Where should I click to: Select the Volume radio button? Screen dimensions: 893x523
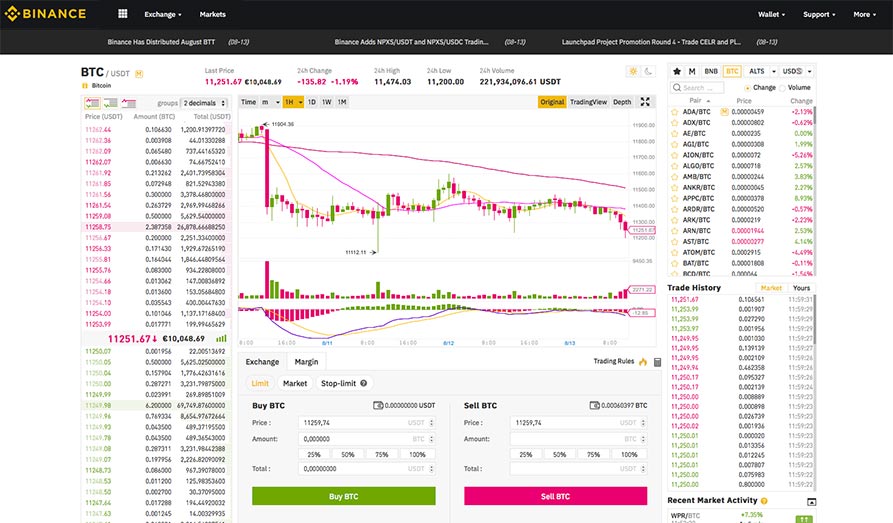(782, 88)
